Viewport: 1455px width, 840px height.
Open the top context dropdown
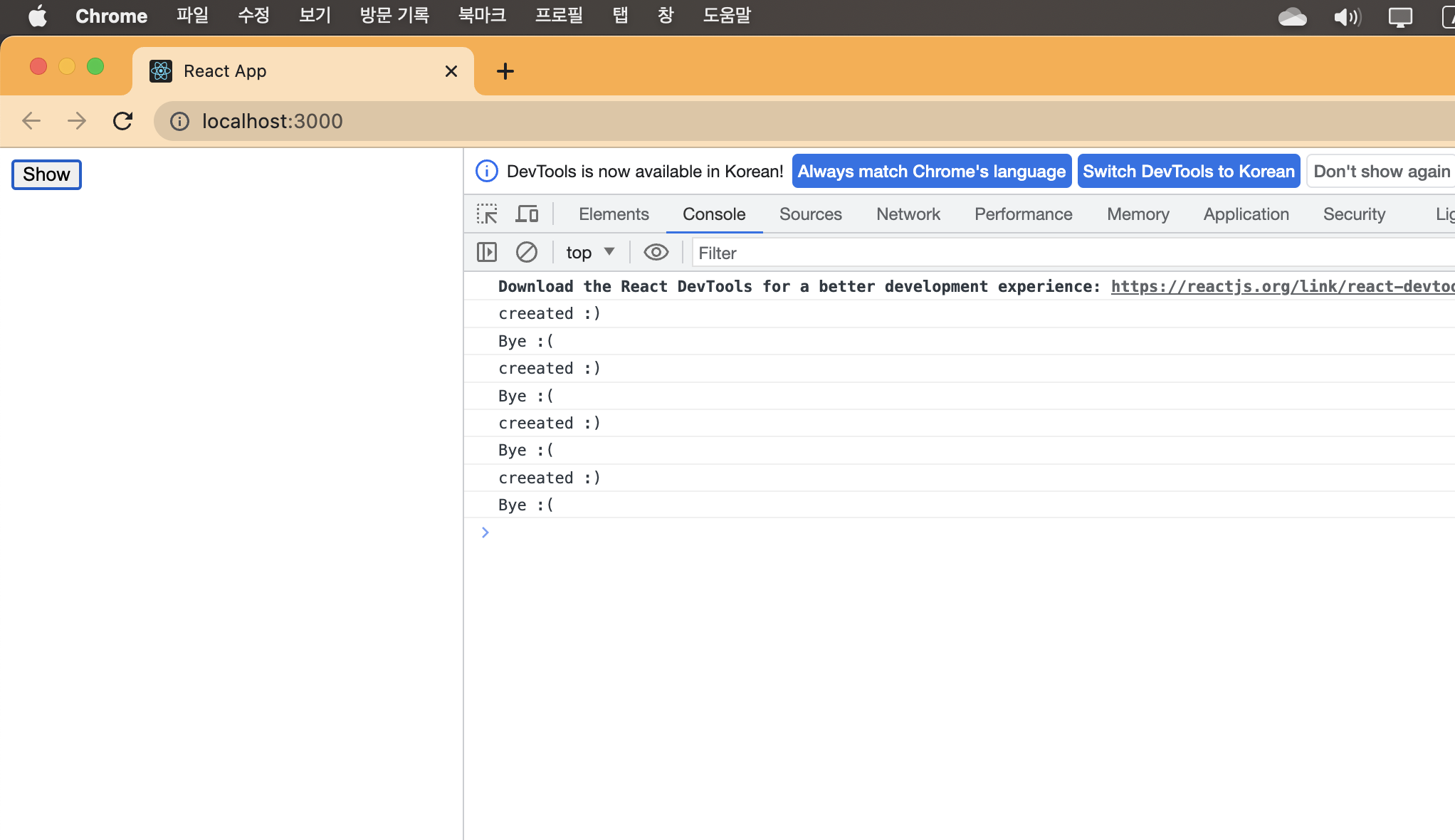point(589,252)
